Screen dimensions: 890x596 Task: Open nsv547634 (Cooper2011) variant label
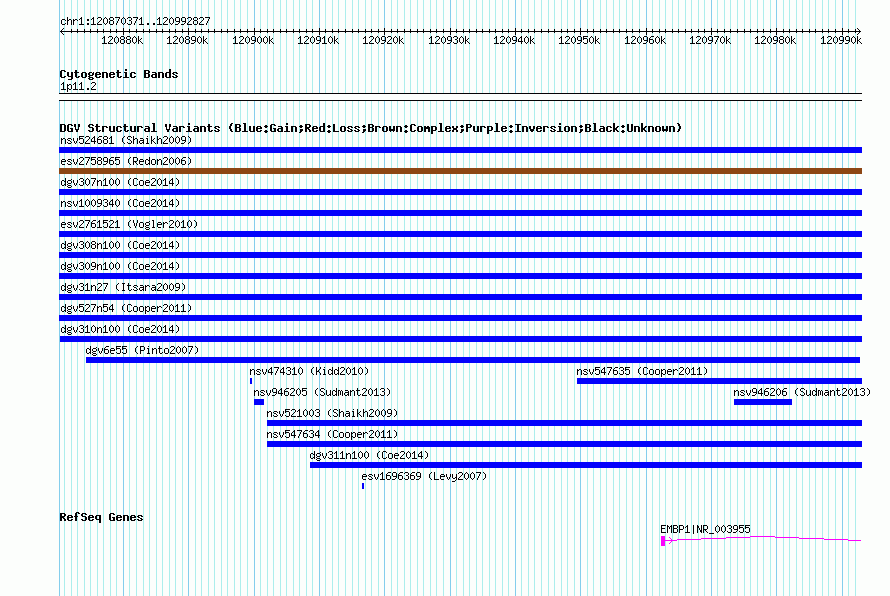332,434
